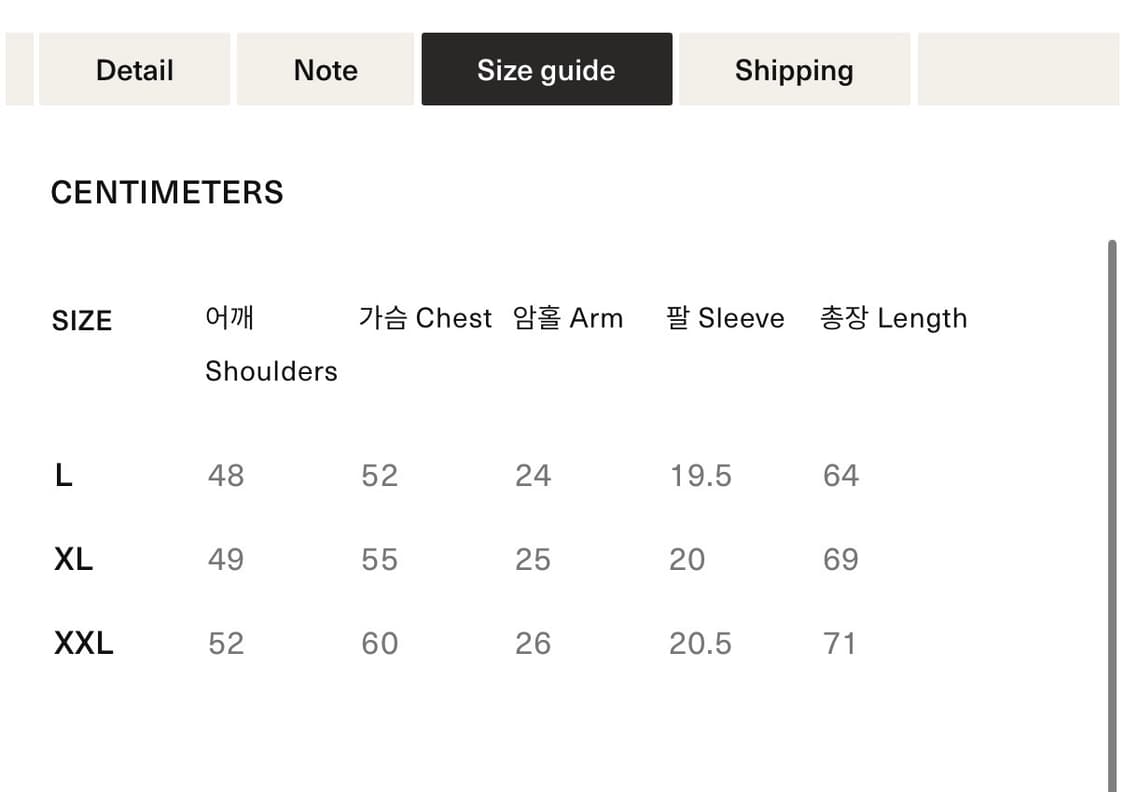This screenshot has height=792, width=1125.
Task: Click the Arm column header
Action: tap(568, 318)
